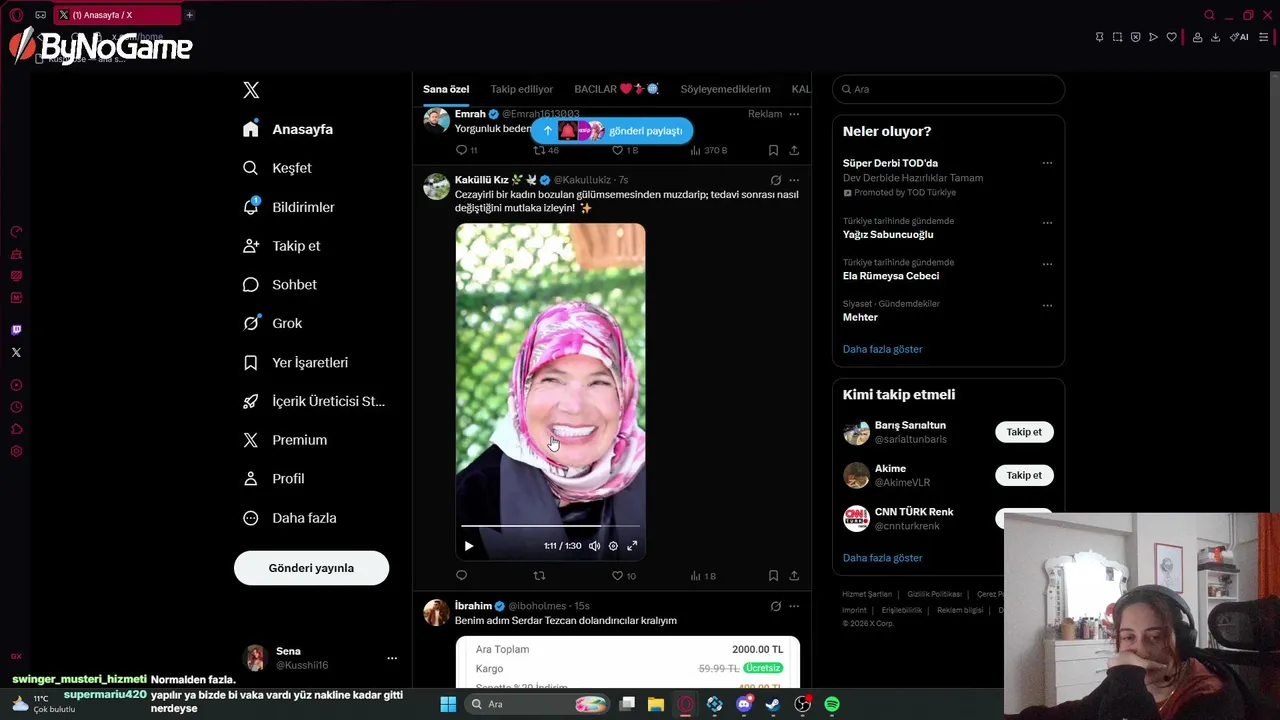
Task: Open Spotify from taskbar
Action: (x=832, y=704)
